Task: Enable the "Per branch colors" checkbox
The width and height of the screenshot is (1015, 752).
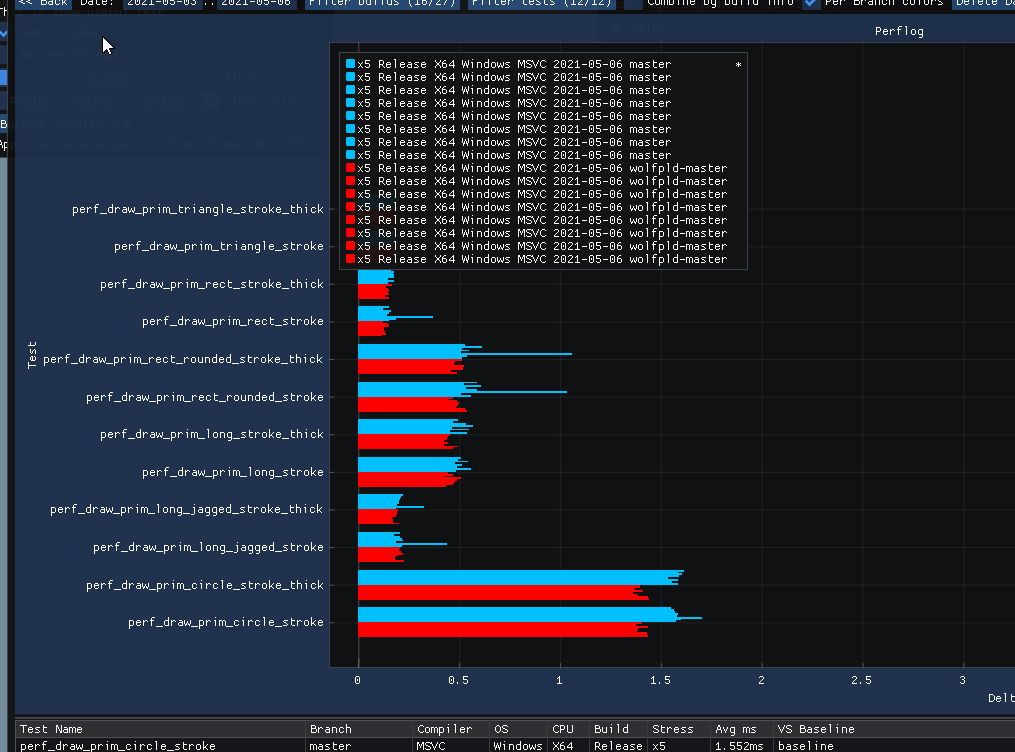Action: 808,4
